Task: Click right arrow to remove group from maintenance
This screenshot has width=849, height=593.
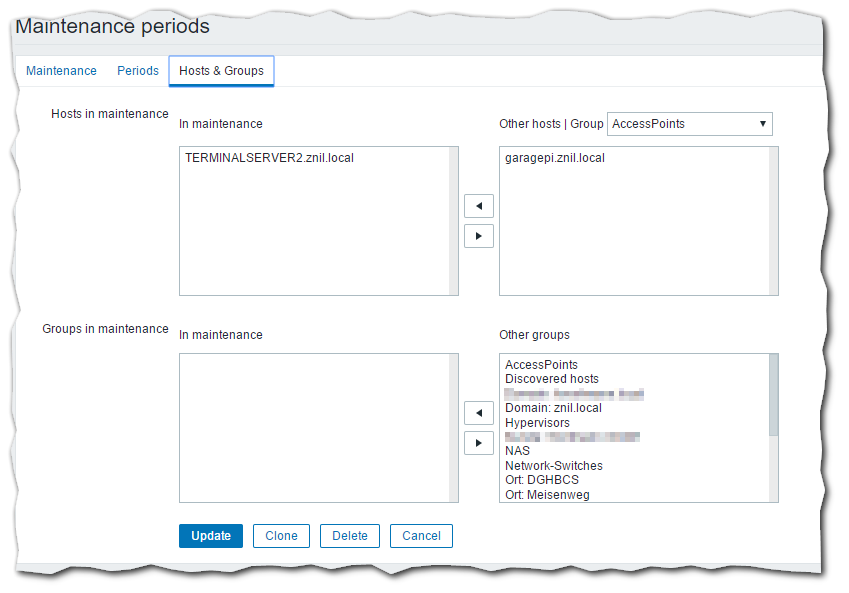Action: pos(479,442)
